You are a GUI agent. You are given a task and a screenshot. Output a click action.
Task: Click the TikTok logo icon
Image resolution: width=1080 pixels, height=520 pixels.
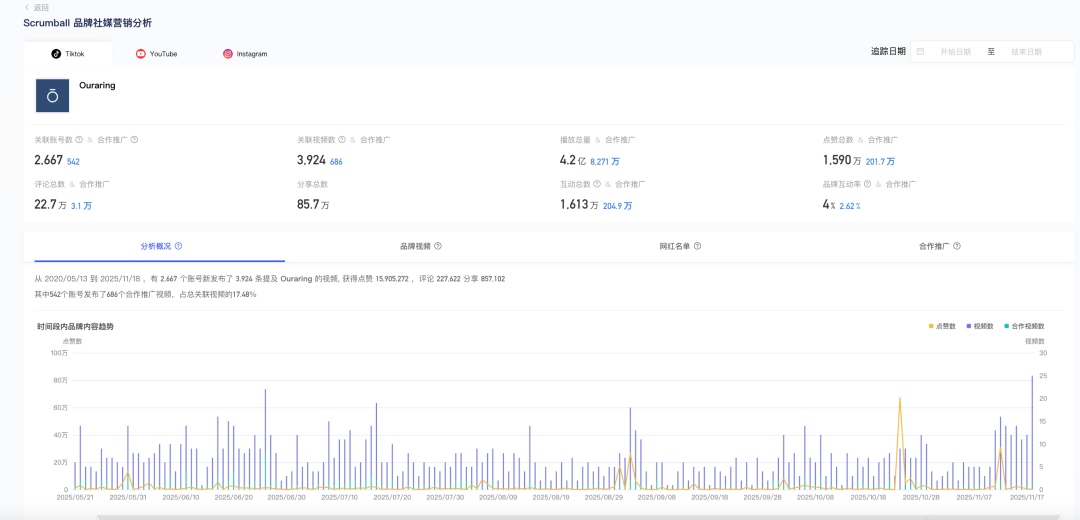pyautogui.click(x=56, y=54)
